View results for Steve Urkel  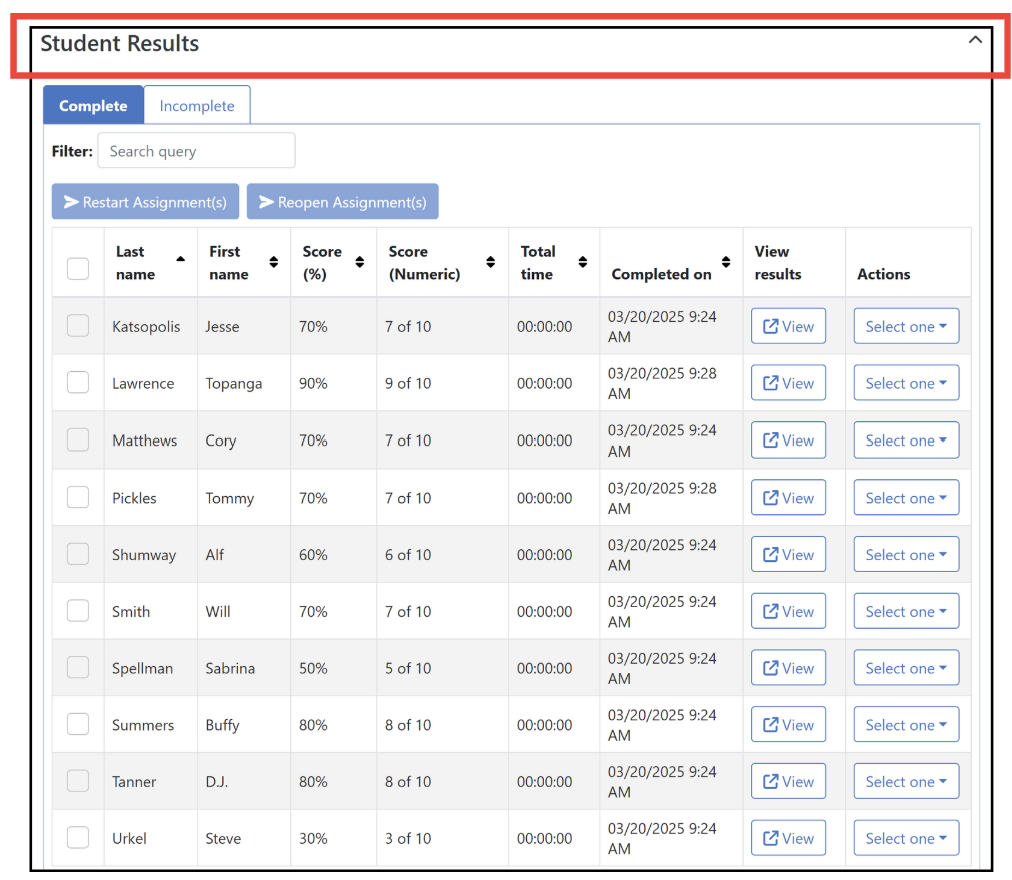click(x=788, y=838)
